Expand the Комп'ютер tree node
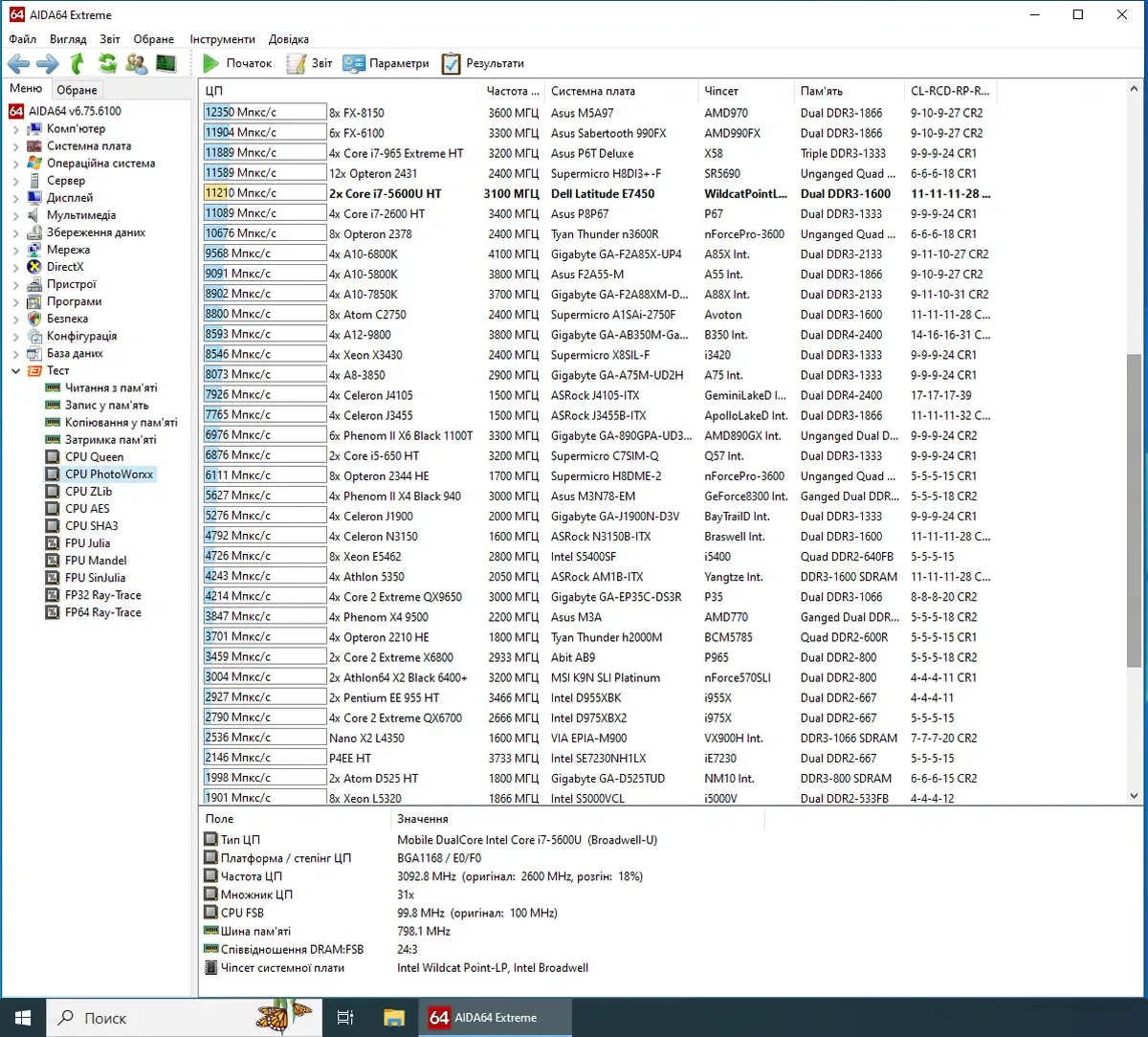This screenshot has width=1148, height=1037. [x=15, y=129]
